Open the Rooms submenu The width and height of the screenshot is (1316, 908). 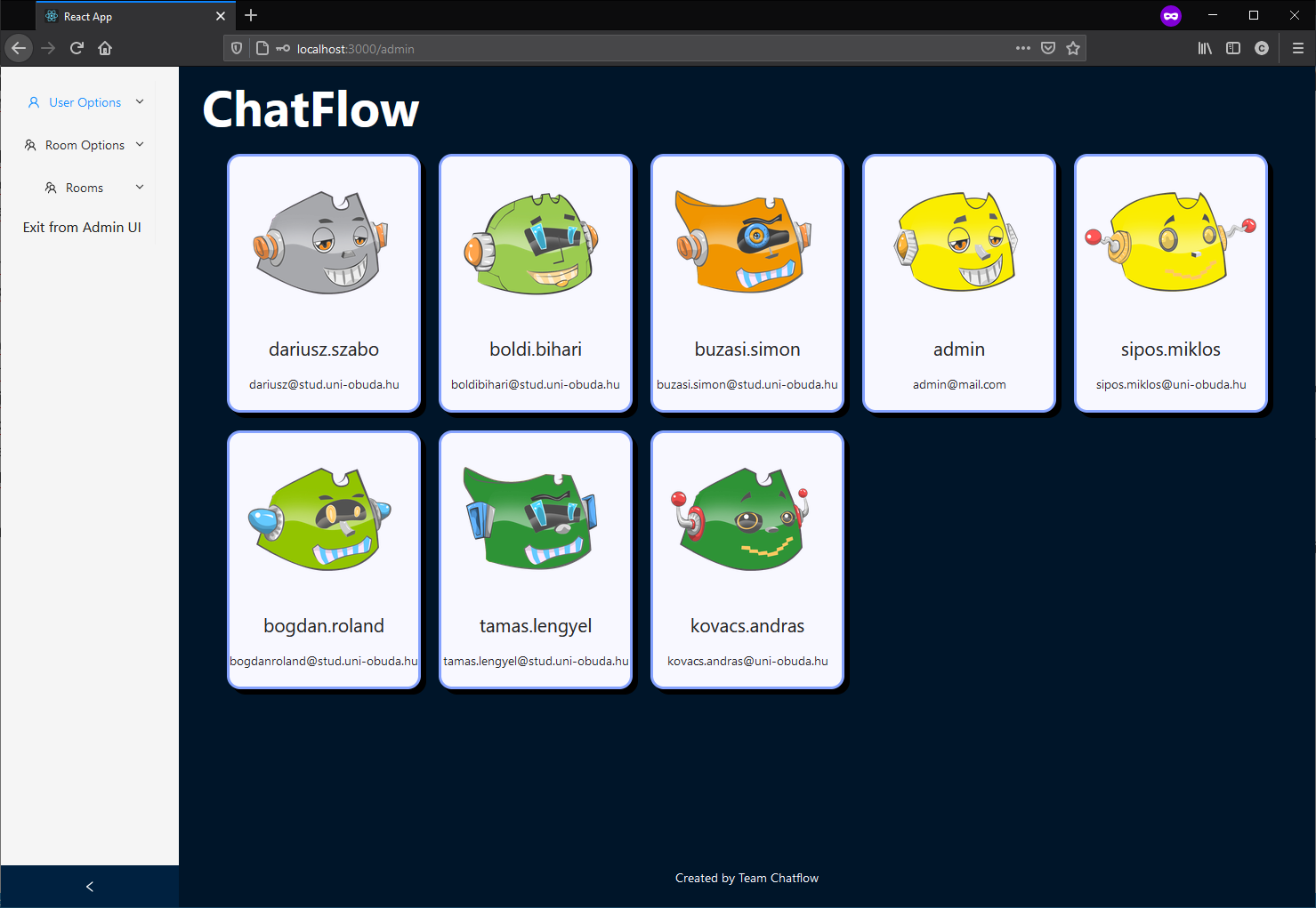click(x=85, y=188)
